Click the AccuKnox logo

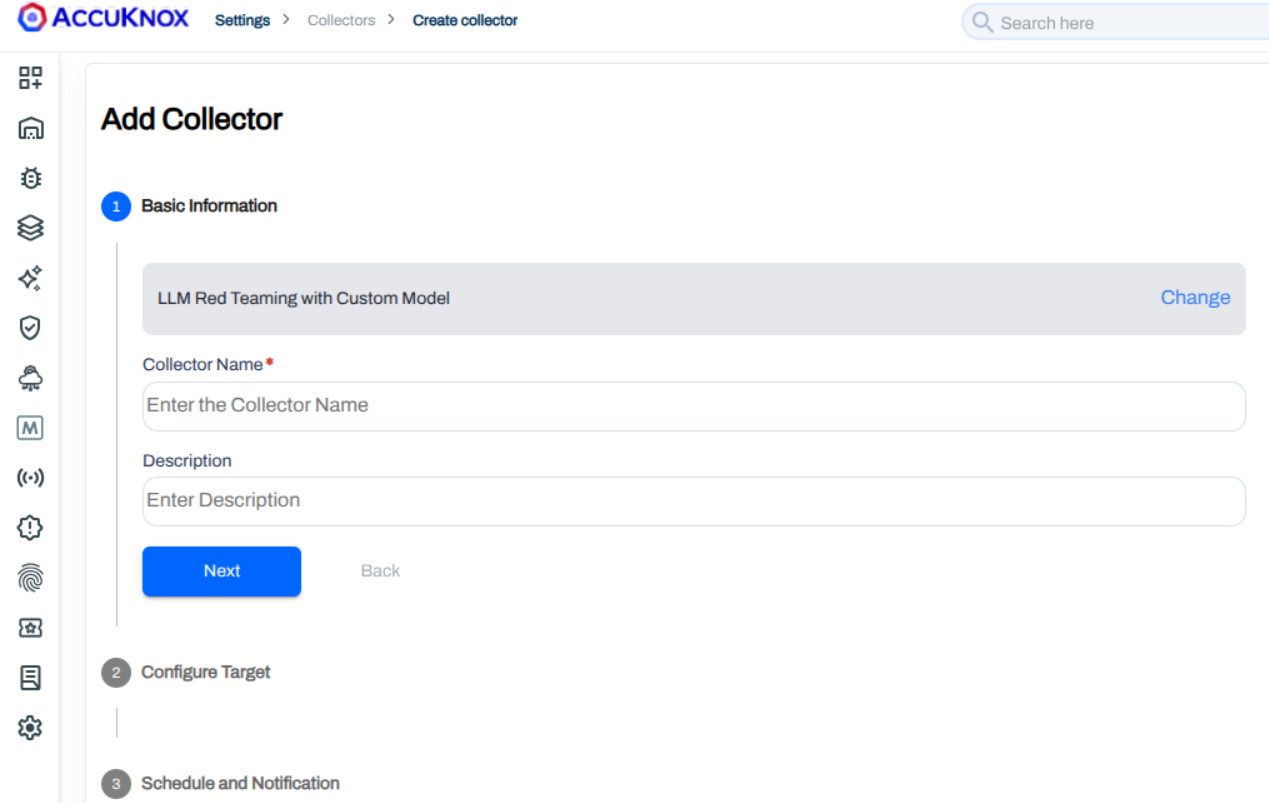tap(104, 18)
